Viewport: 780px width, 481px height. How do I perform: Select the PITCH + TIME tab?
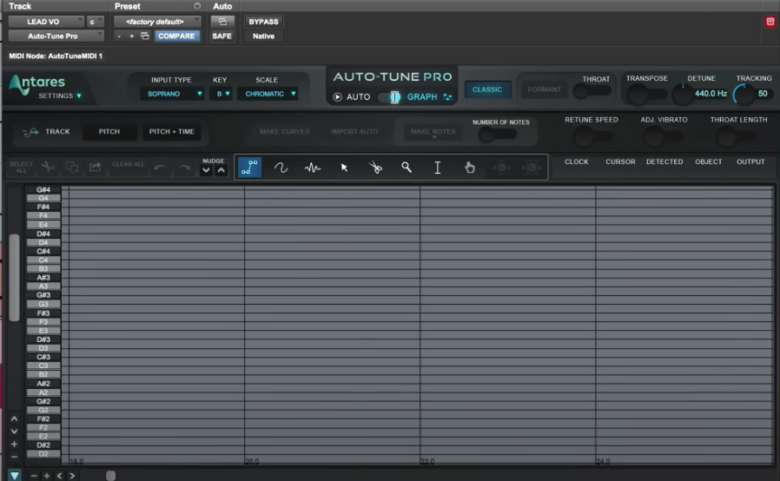click(x=172, y=132)
